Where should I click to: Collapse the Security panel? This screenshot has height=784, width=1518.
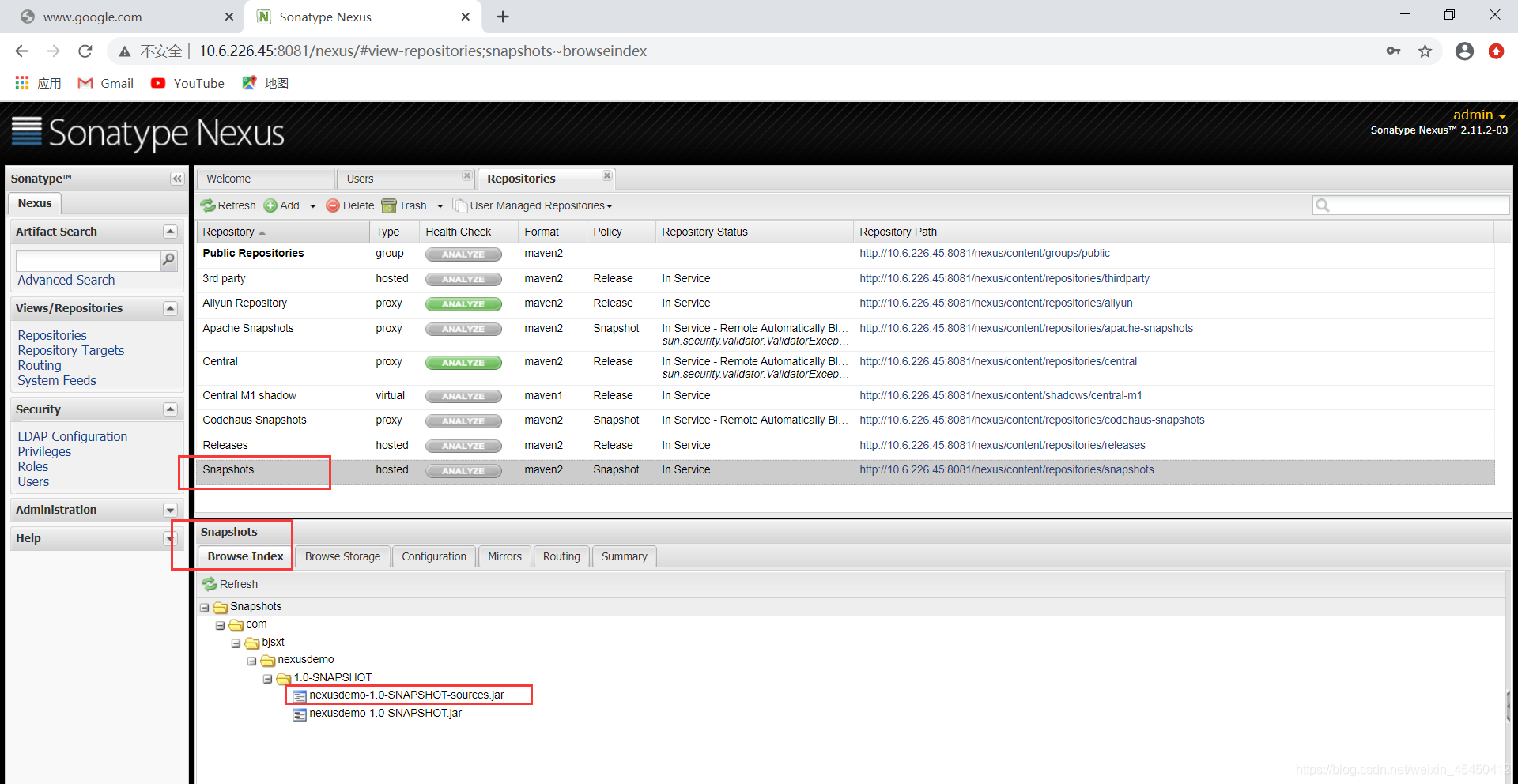coord(170,409)
